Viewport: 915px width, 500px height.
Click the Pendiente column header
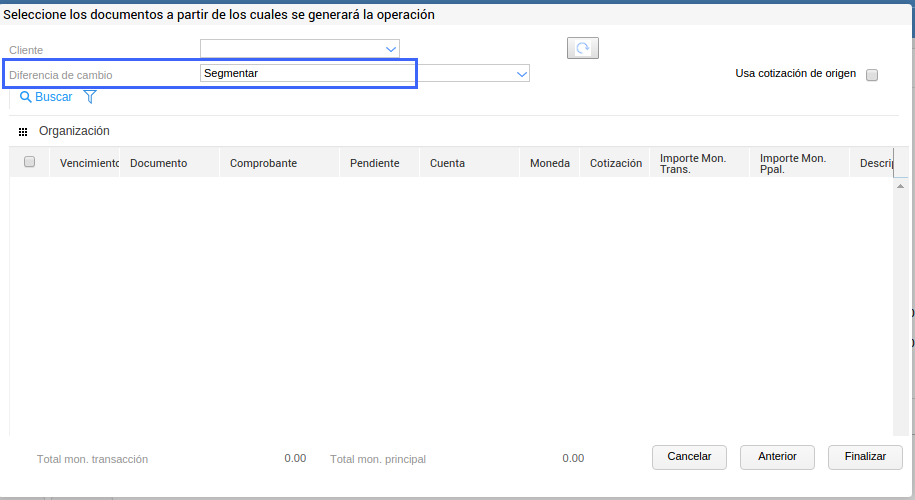(375, 163)
